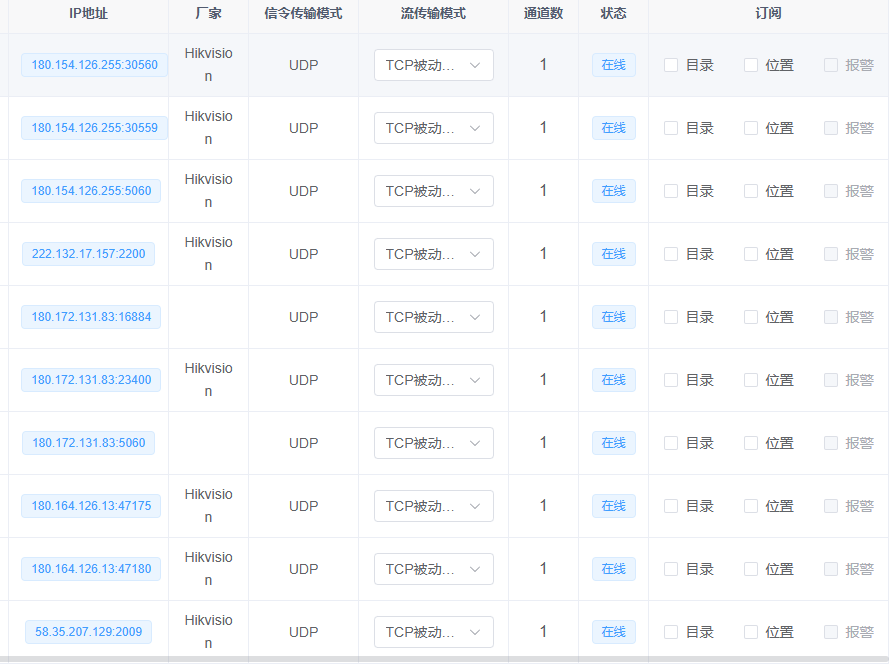The image size is (889, 664).
Task: Check 位置 for the 222.132.17.157:2200 device
Action: tap(750, 253)
